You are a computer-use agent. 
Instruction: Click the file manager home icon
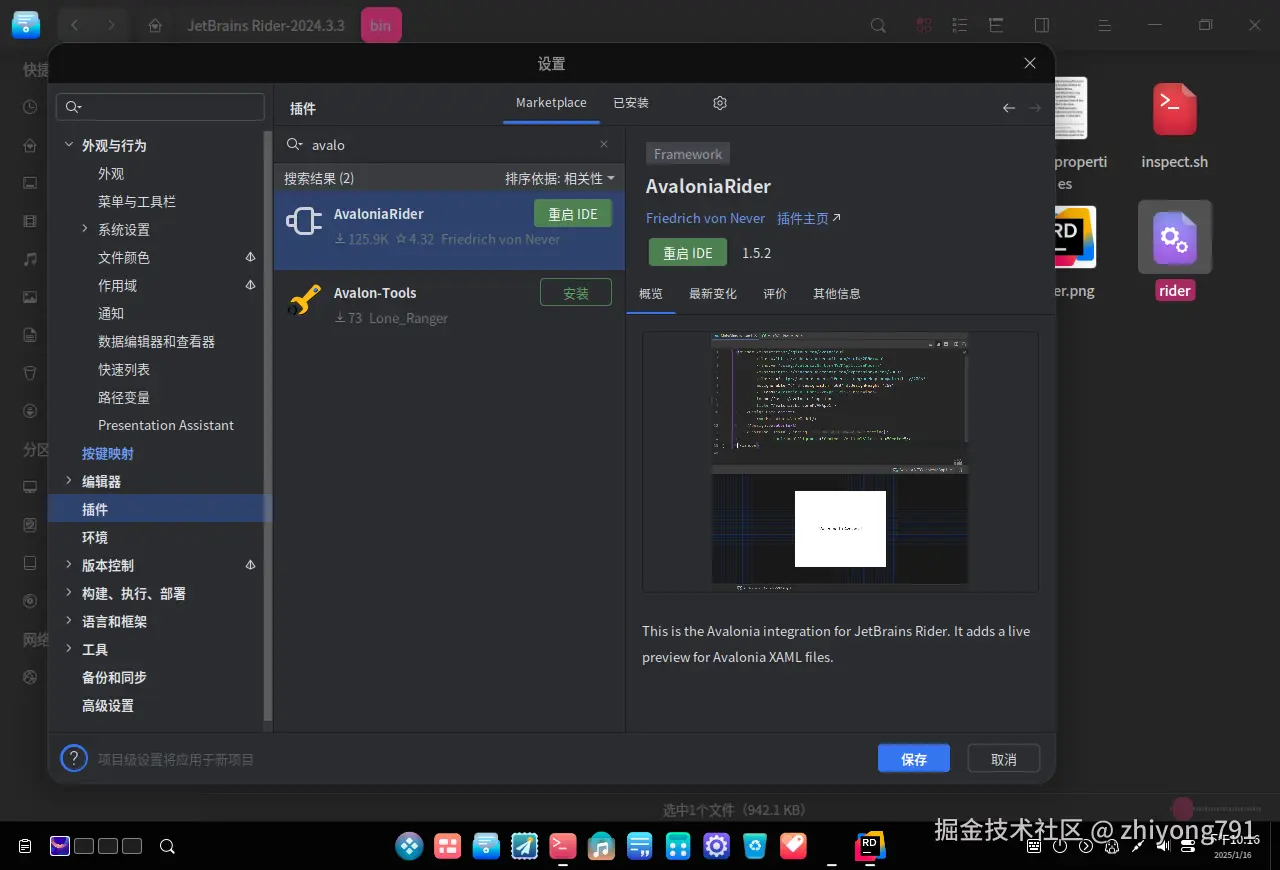[155, 25]
